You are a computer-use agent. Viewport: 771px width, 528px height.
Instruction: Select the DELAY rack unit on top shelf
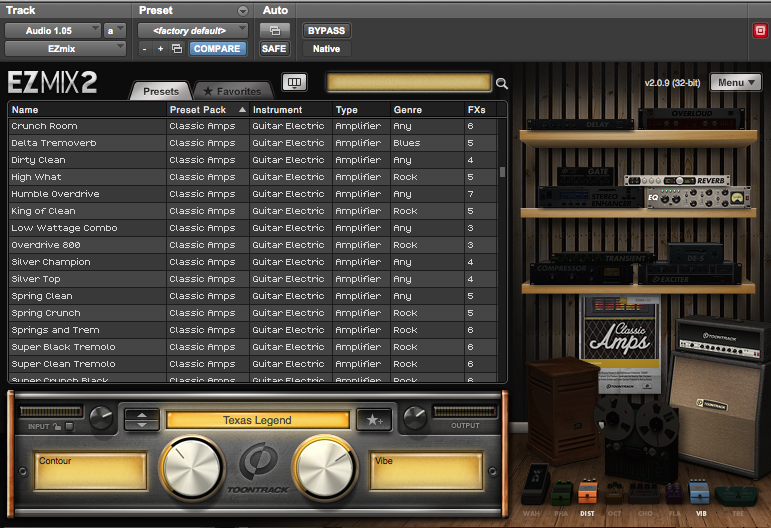pyautogui.click(x=583, y=125)
